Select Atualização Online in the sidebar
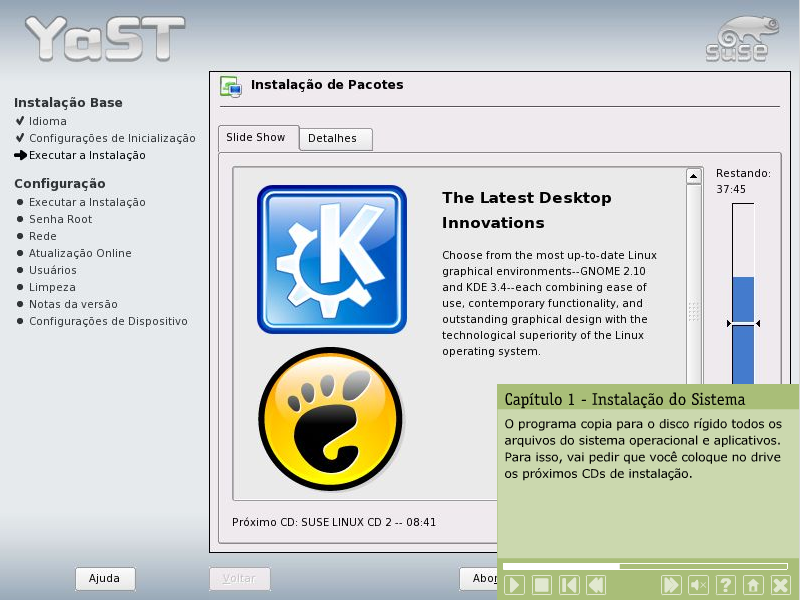 80,253
